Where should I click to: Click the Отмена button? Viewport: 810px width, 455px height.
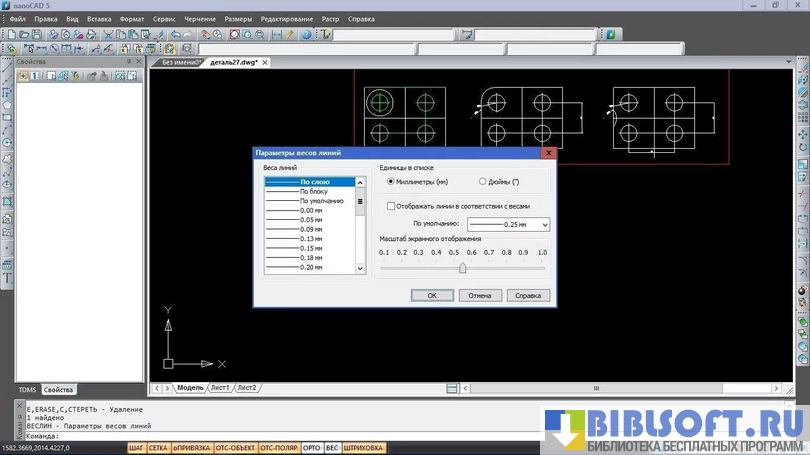pos(480,295)
